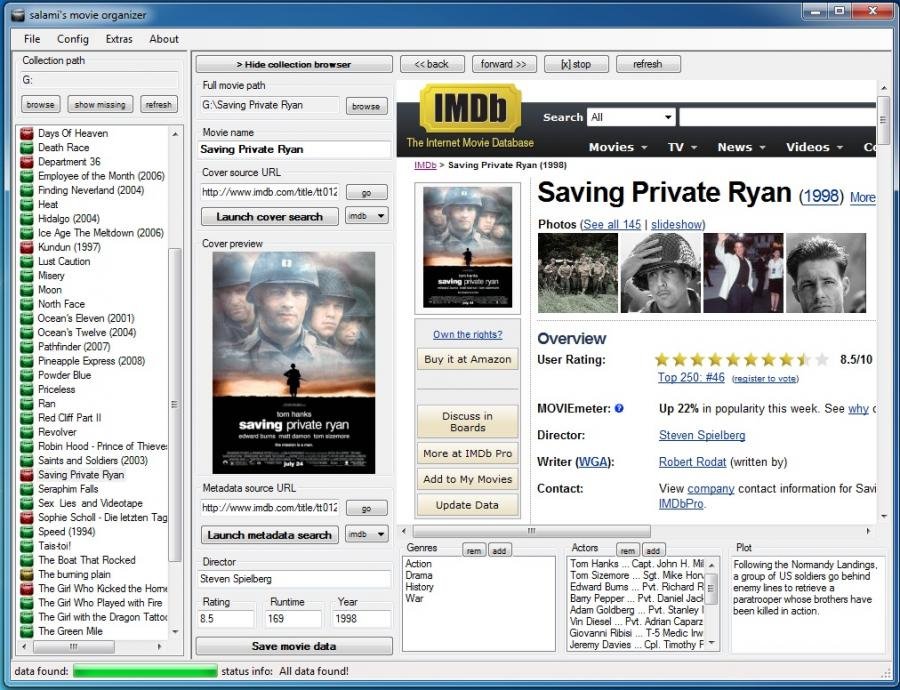
Task: Open the File menu
Action: point(32,39)
